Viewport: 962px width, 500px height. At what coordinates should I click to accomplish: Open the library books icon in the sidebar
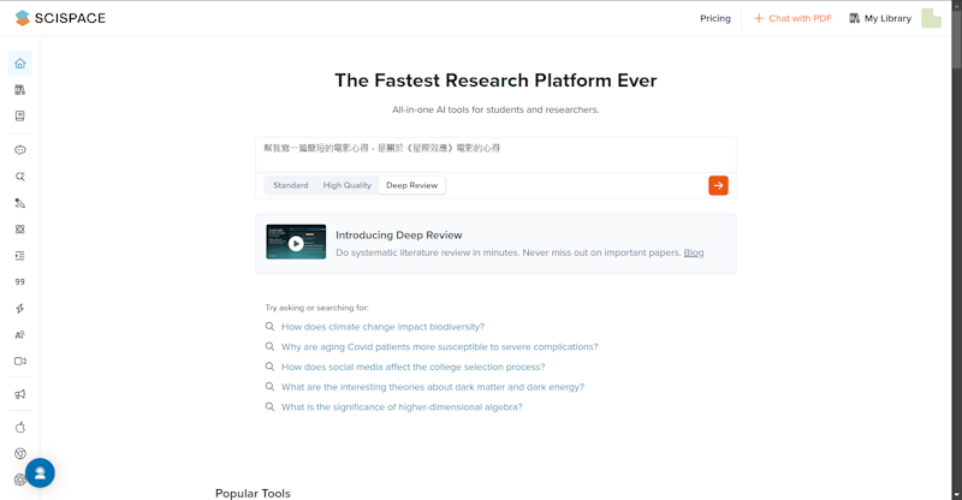tap(20, 90)
